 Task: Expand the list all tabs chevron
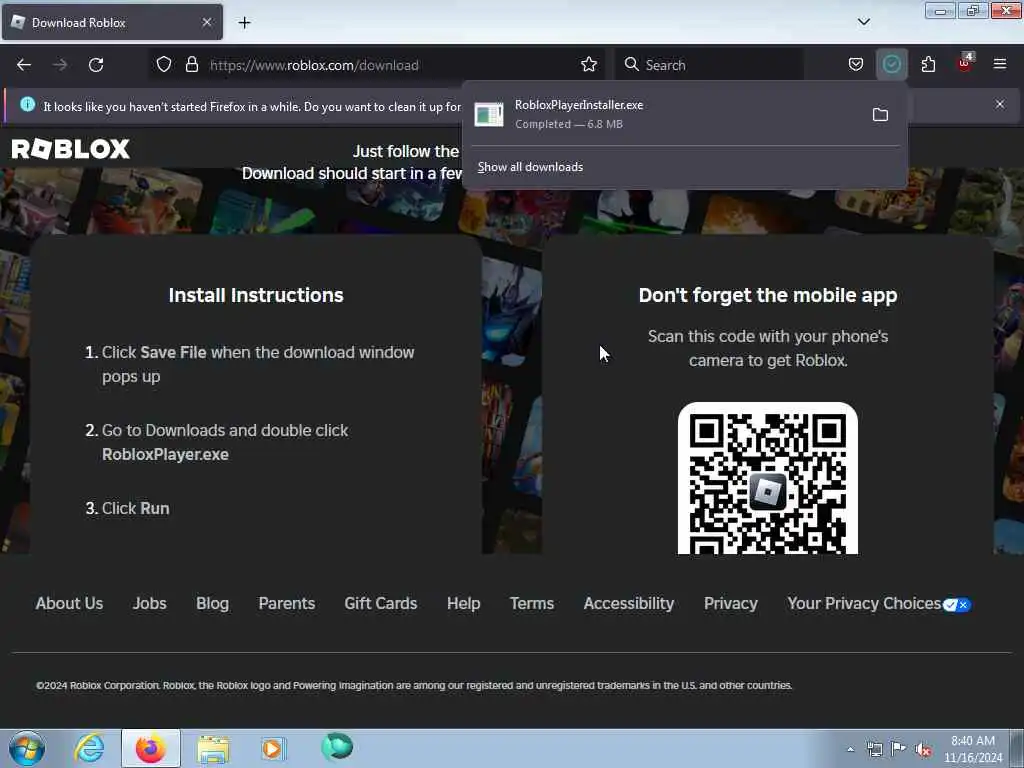pos(863,22)
